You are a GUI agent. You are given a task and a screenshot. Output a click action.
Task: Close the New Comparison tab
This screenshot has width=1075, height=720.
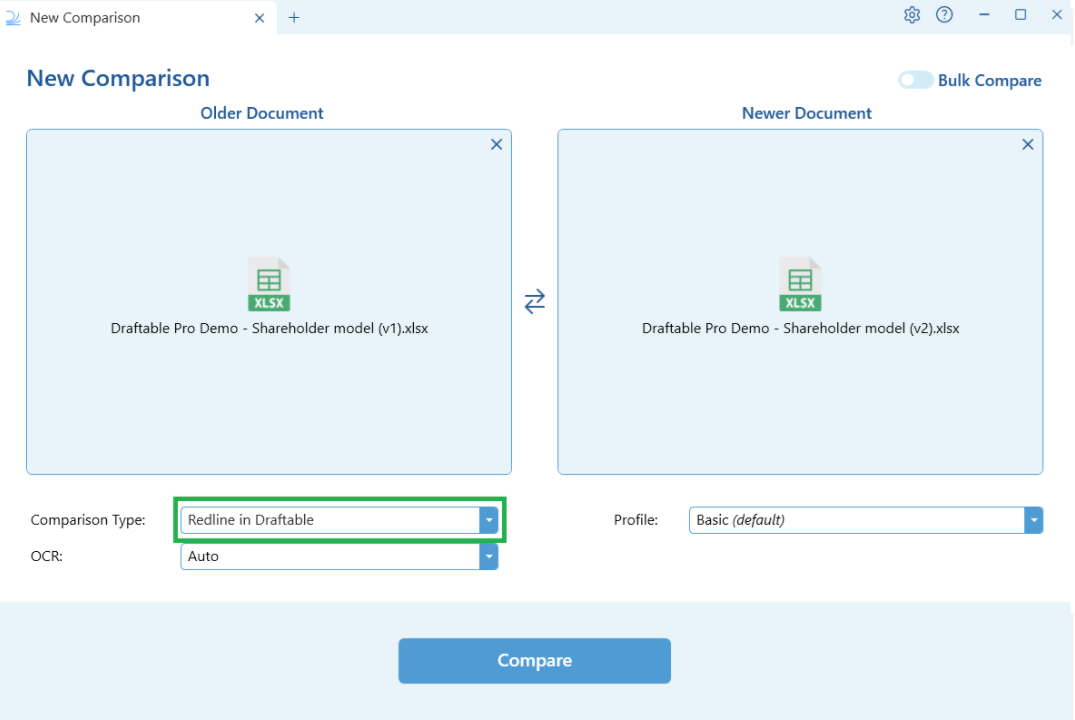259,19
